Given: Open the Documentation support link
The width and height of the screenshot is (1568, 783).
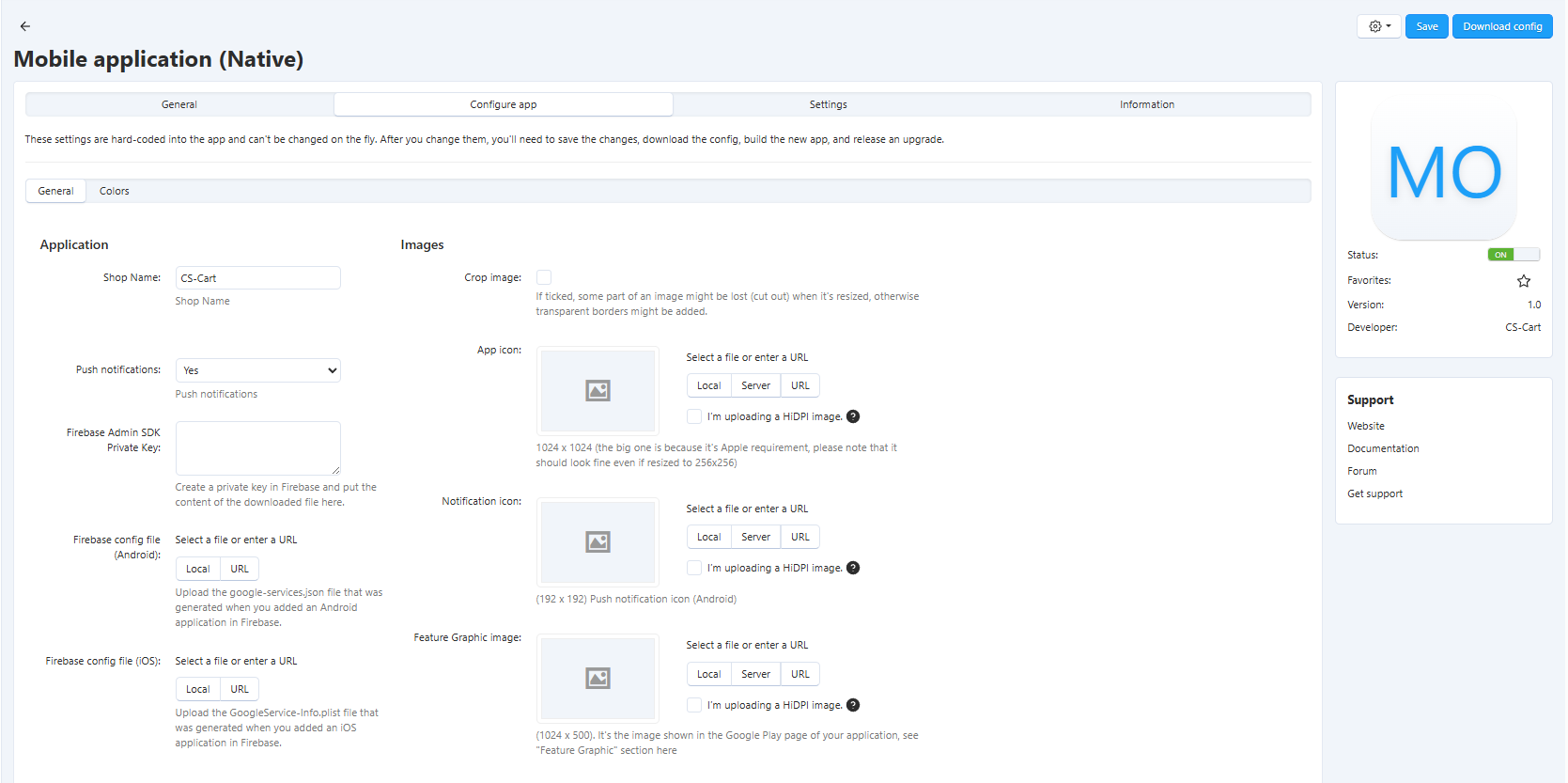Looking at the screenshot, I should click(x=1383, y=448).
